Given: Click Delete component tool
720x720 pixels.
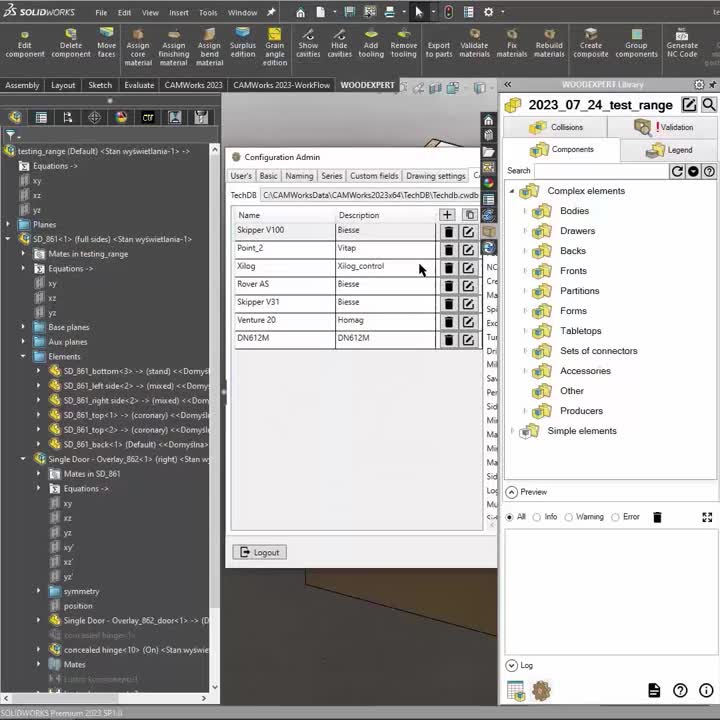Looking at the screenshot, I should click(x=71, y=45).
